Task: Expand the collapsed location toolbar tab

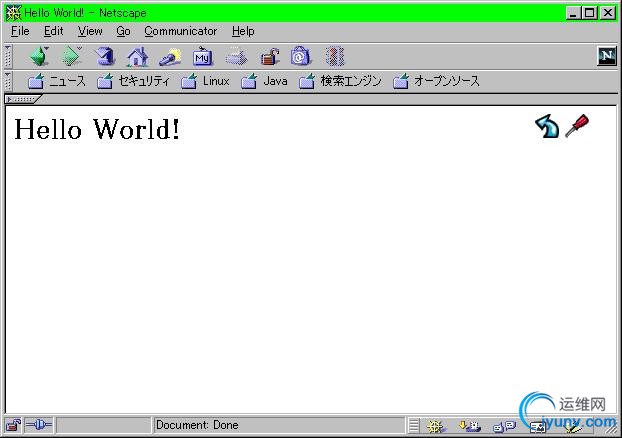Action: 23,99
